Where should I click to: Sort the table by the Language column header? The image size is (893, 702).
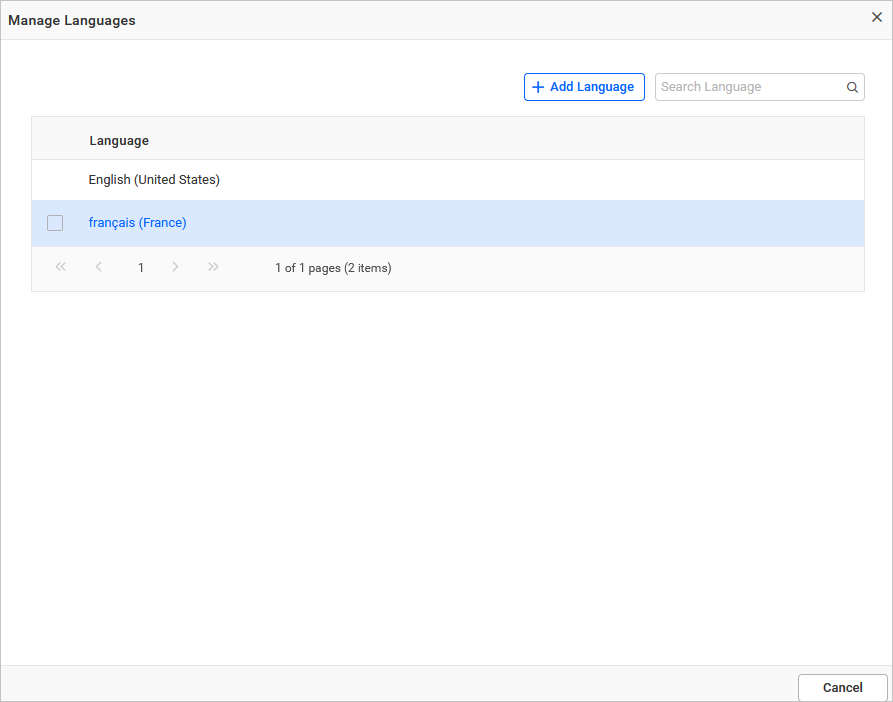[119, 140]
